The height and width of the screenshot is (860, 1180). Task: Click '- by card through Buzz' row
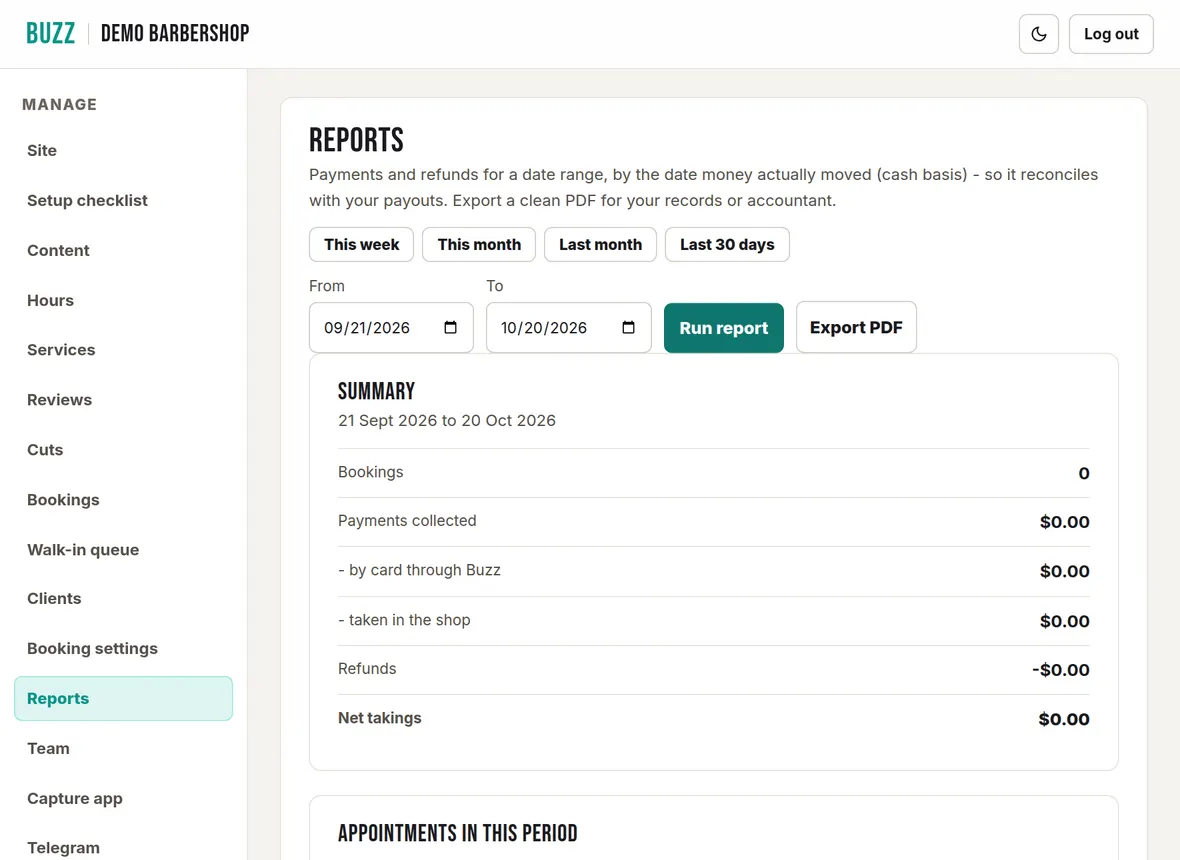(x=713, y=571)
